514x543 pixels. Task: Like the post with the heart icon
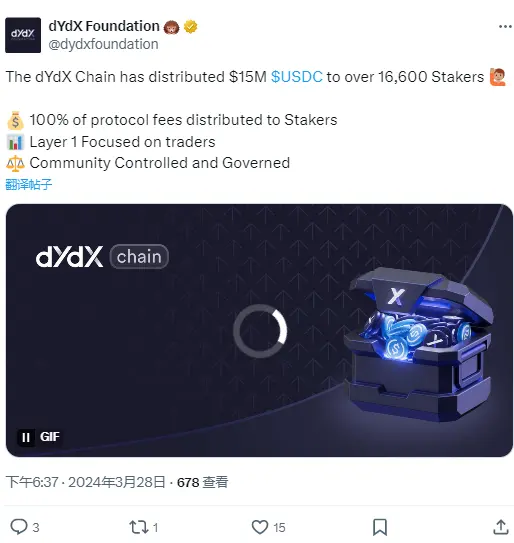[x=260, y=527]
